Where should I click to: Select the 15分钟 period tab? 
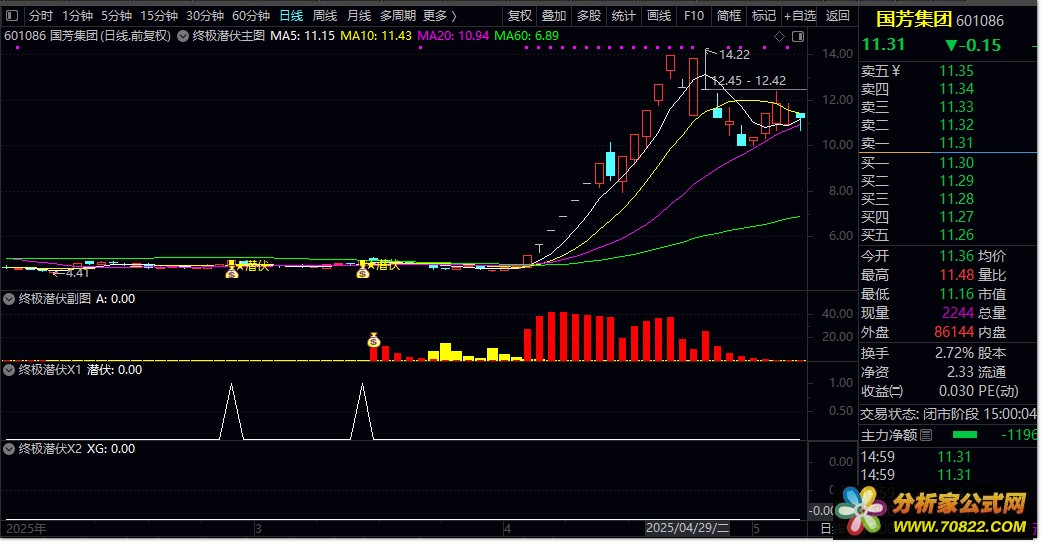159,15
